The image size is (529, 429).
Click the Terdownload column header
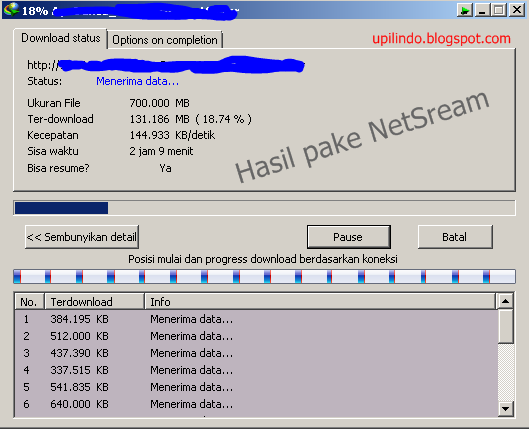tap(94, 302)
